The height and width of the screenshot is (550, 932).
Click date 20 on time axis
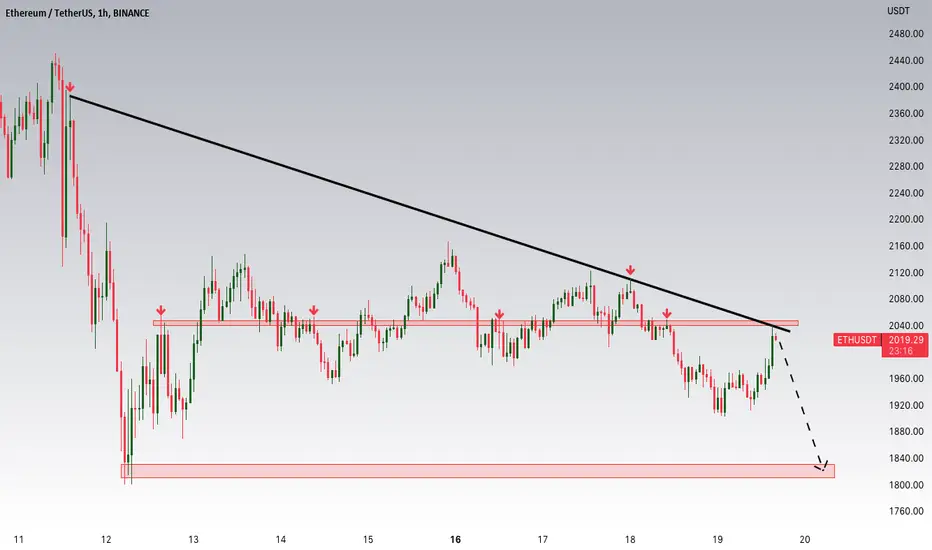tap(805, 539)
